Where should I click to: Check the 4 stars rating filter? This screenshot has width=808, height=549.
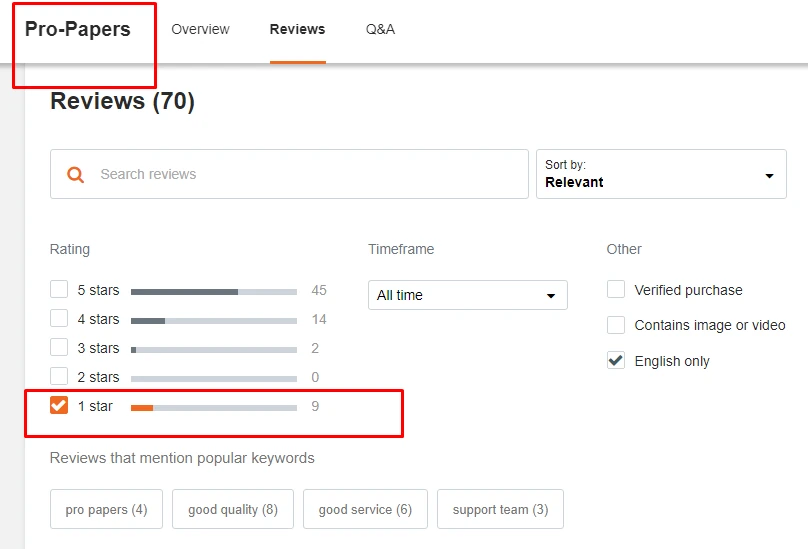[x=59, y=319]
